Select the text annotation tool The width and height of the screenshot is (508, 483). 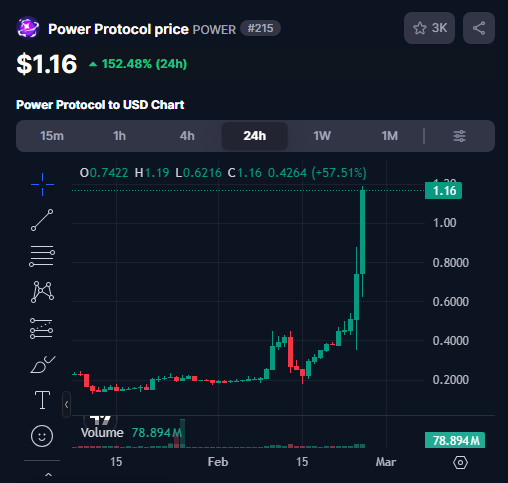[x=42, y=400]
